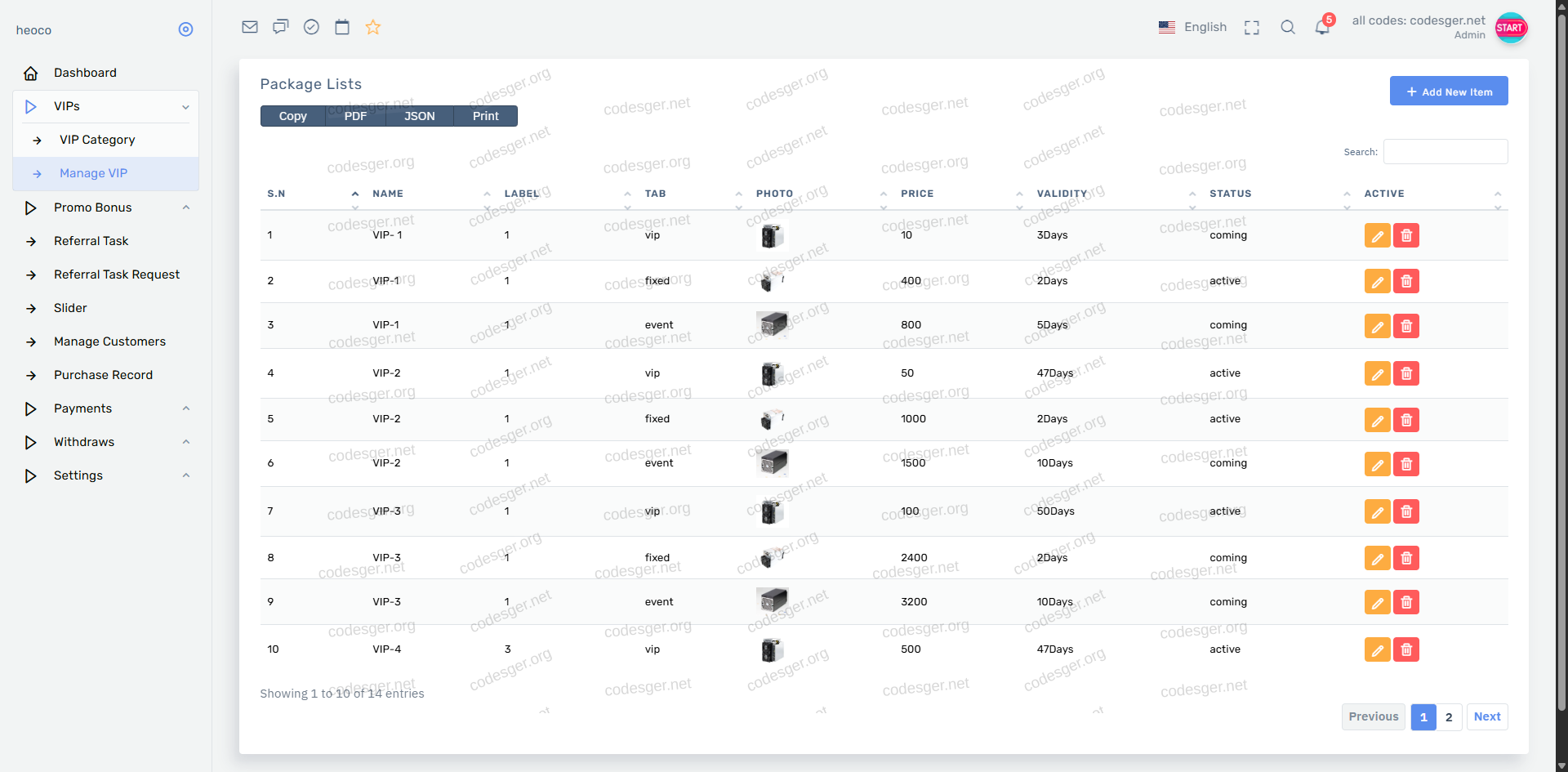Open the calendar icon in header
1568x772 pixels.
pyautogui.click(x=342, y=27)
